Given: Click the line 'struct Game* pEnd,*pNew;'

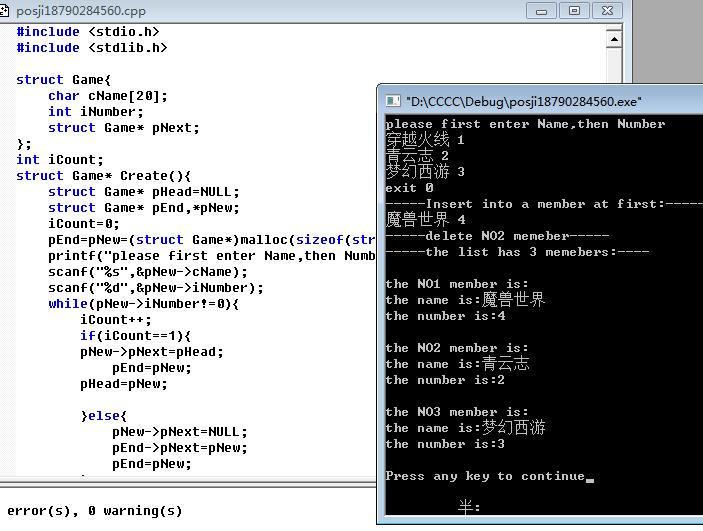Looking at the screenshot, I should pyautogui.click(x=144, y=208).
